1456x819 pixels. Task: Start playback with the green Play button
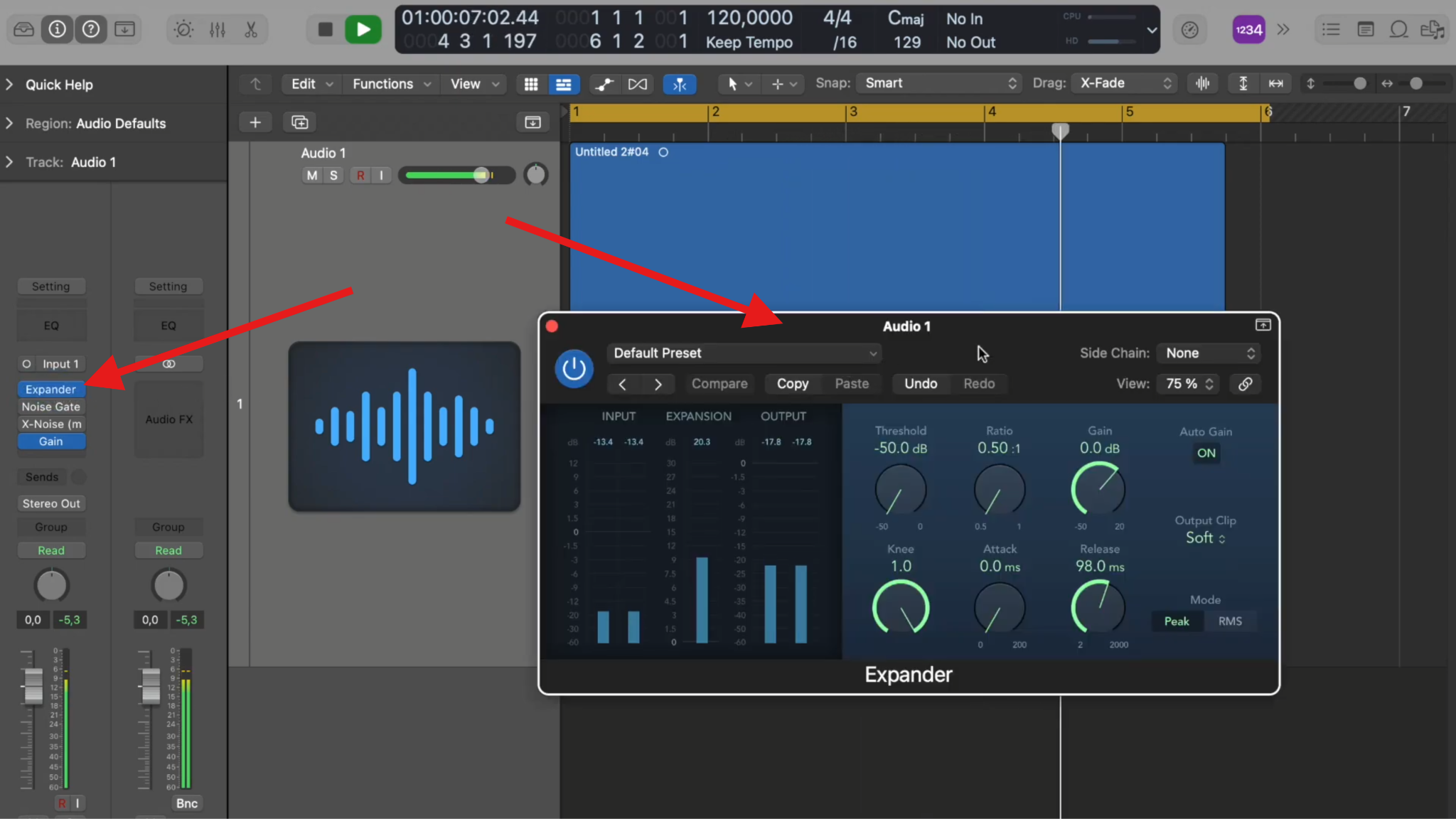tap(363, 29)
